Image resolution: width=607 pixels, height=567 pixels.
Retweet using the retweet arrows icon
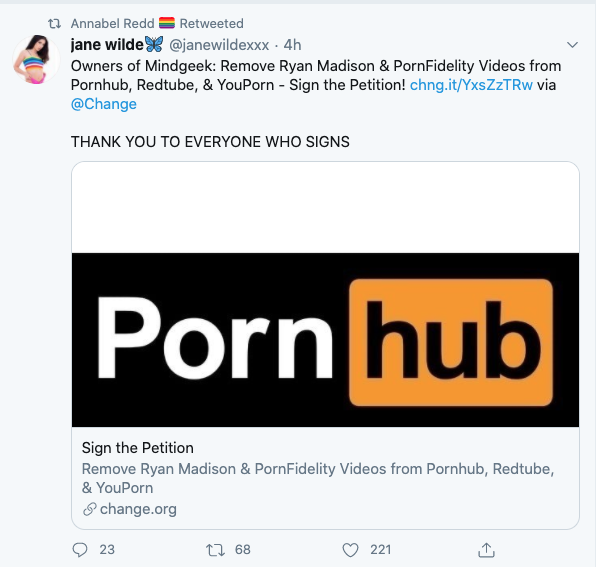[x=215, y=550]
